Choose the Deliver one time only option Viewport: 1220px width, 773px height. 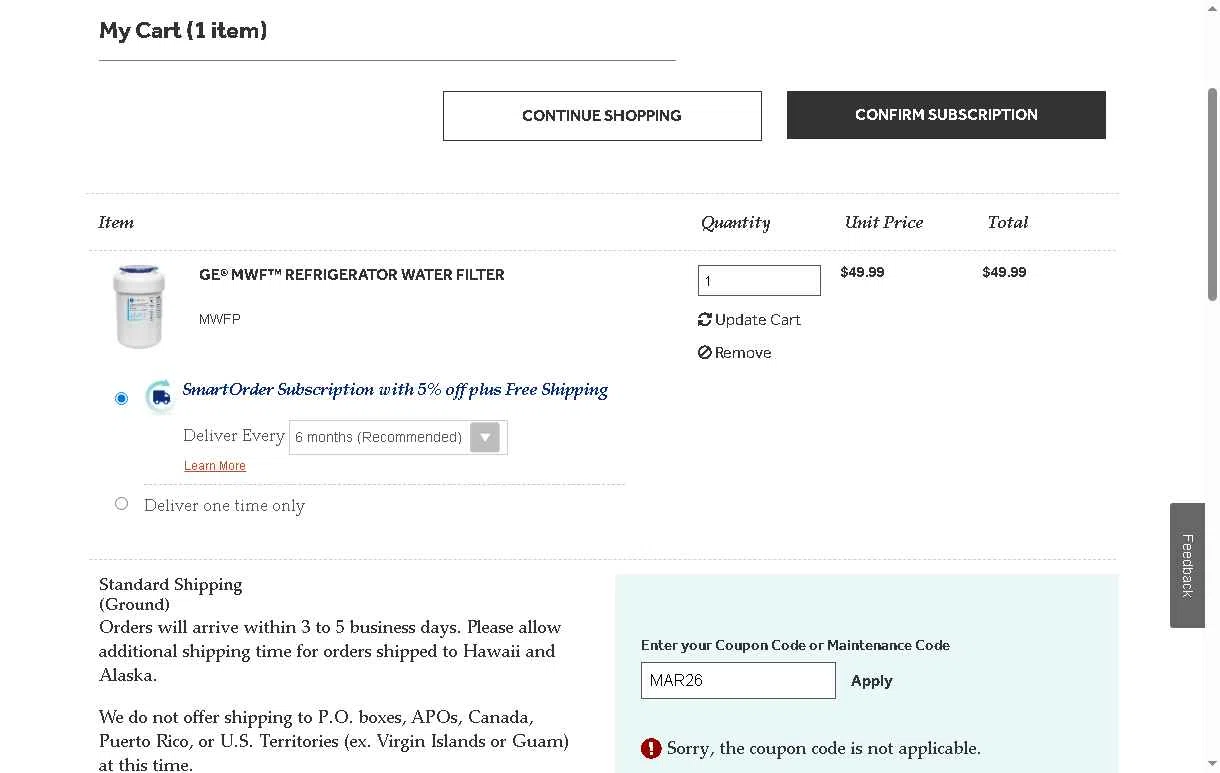click(122, 504)
